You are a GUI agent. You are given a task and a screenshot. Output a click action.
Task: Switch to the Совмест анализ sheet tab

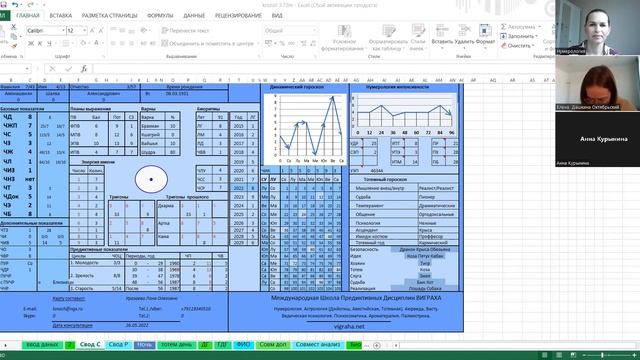click(x=318, y=345)
